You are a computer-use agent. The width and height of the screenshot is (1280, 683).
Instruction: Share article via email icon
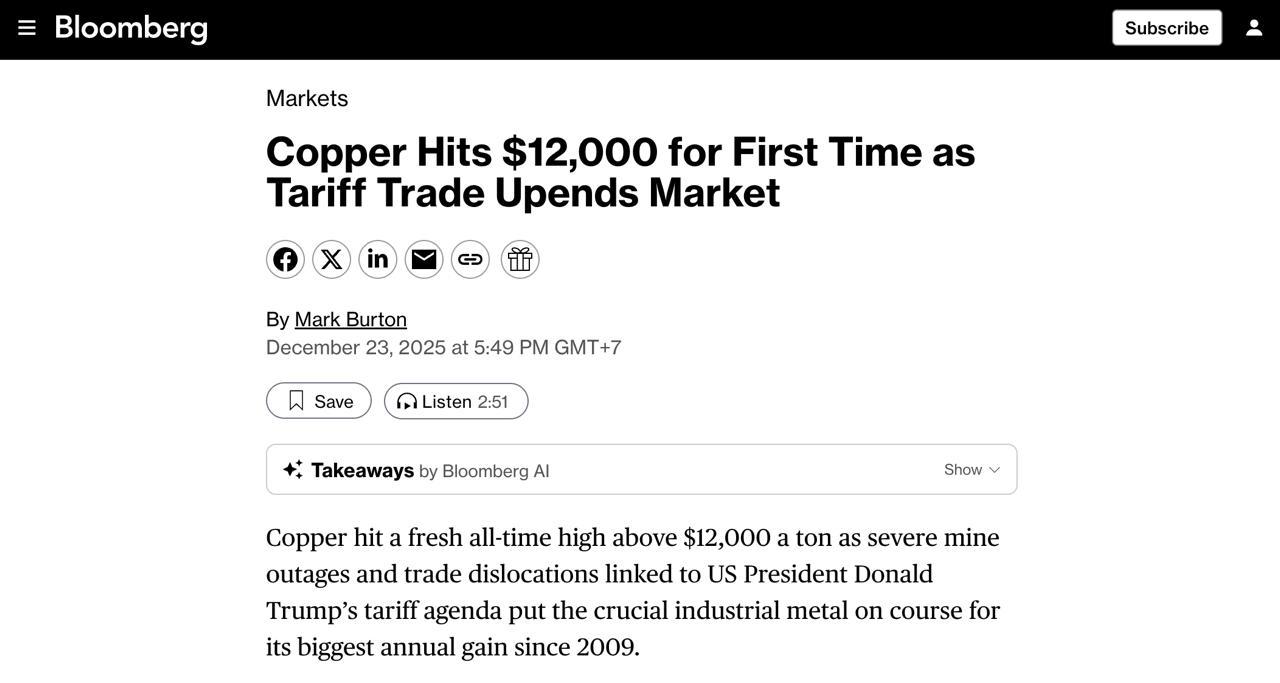click(x=424, y=260)
